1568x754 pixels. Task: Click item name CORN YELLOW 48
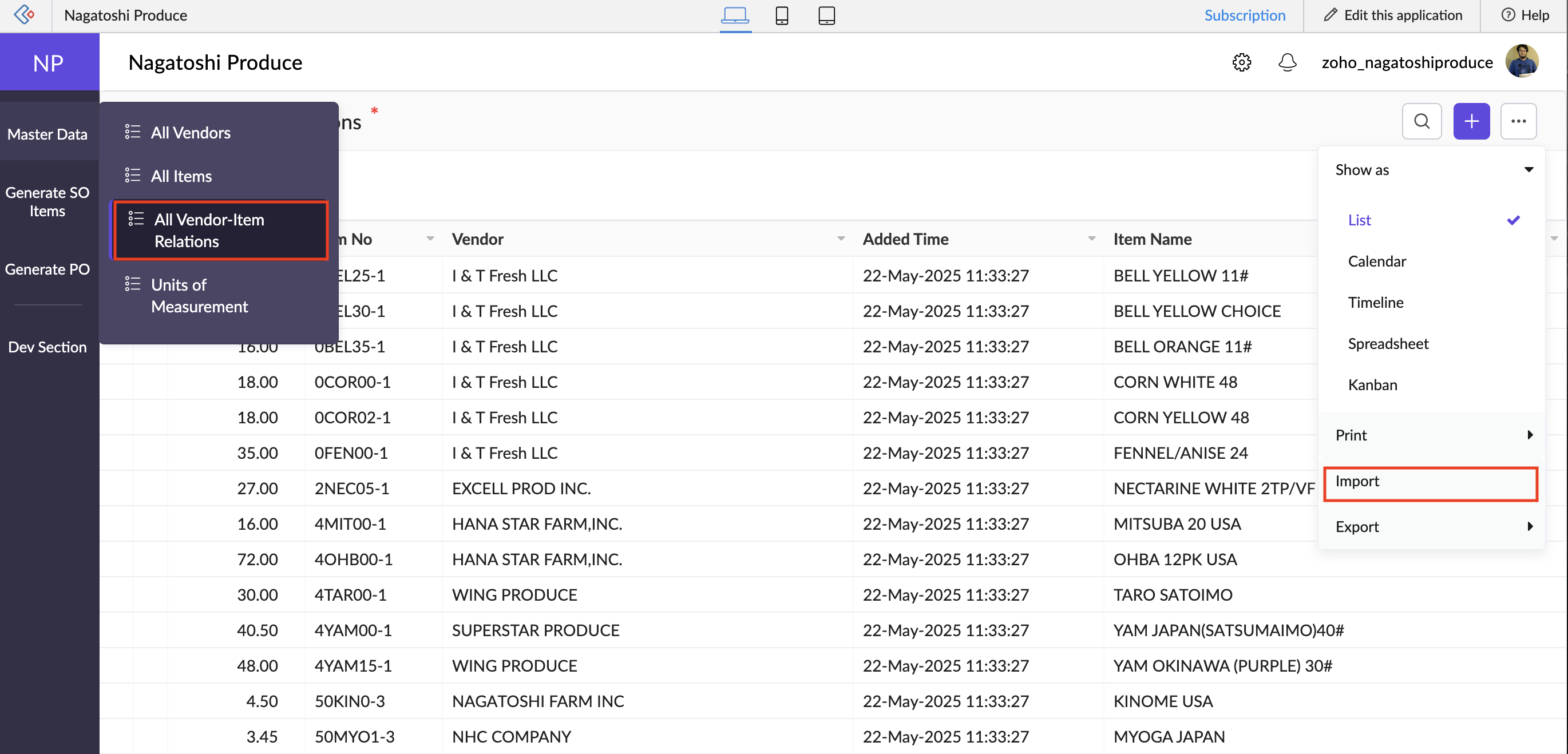click(x=1181, y=418)
